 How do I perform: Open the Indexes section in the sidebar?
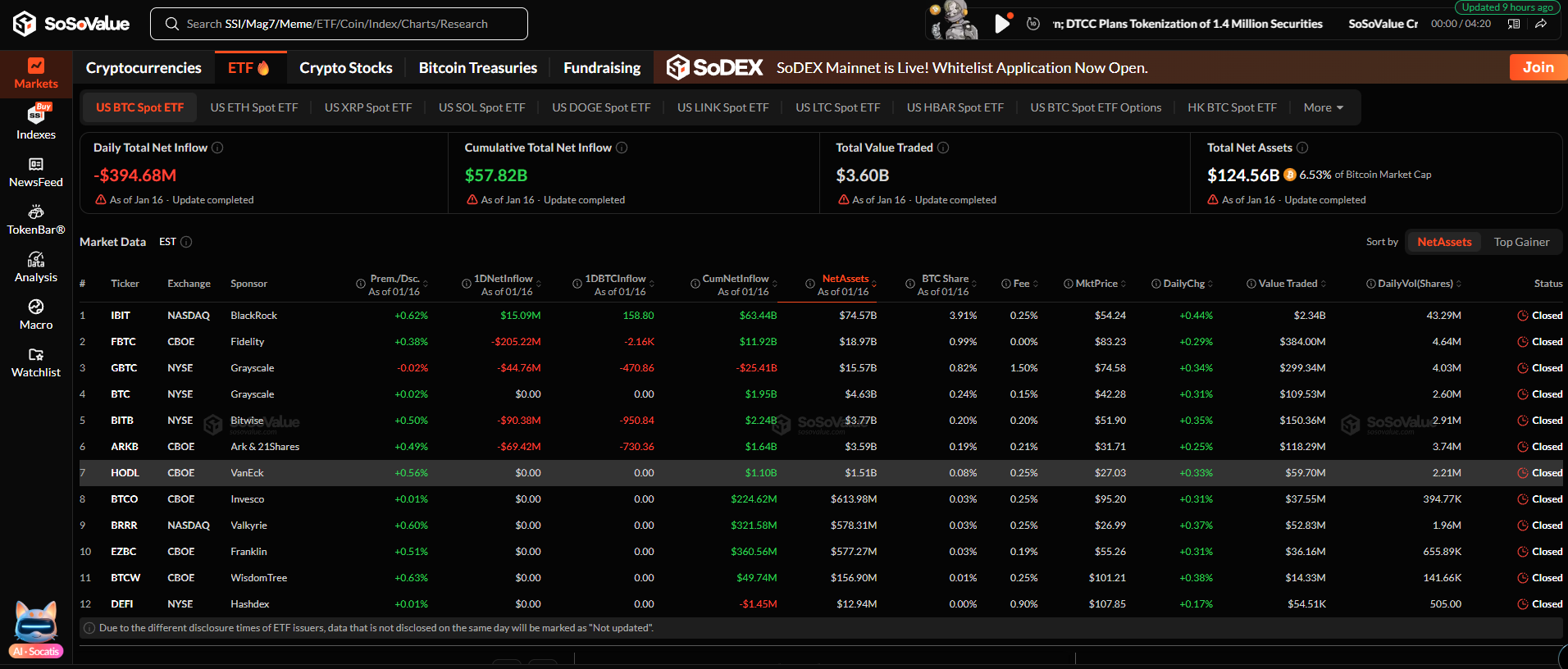point(36,122)
